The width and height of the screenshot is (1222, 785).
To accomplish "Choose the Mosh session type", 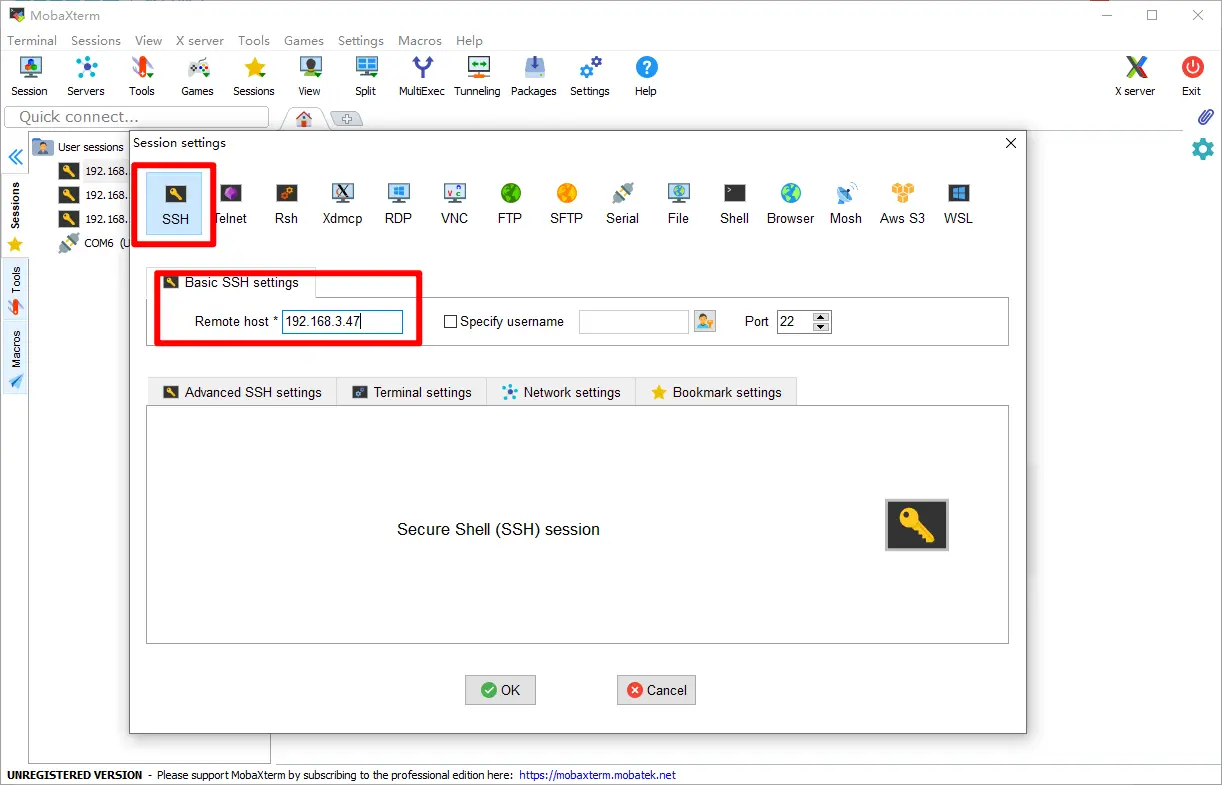I will click(x=846, y=204).
